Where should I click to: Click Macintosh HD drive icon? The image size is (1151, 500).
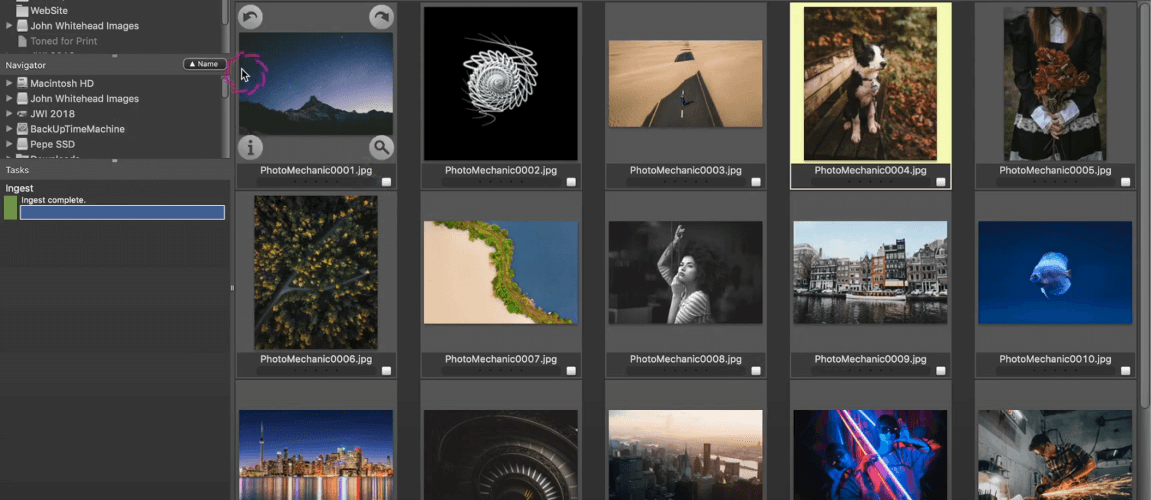point(22,83)
